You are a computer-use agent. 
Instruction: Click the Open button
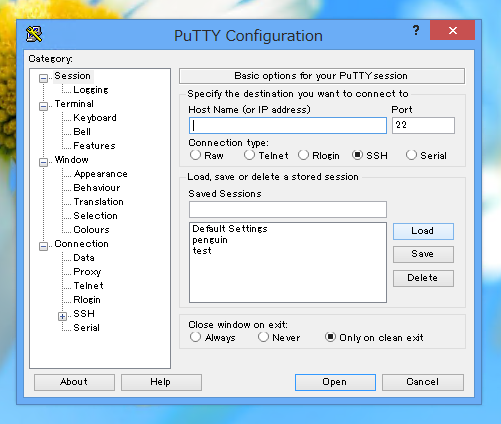(335, 382)
